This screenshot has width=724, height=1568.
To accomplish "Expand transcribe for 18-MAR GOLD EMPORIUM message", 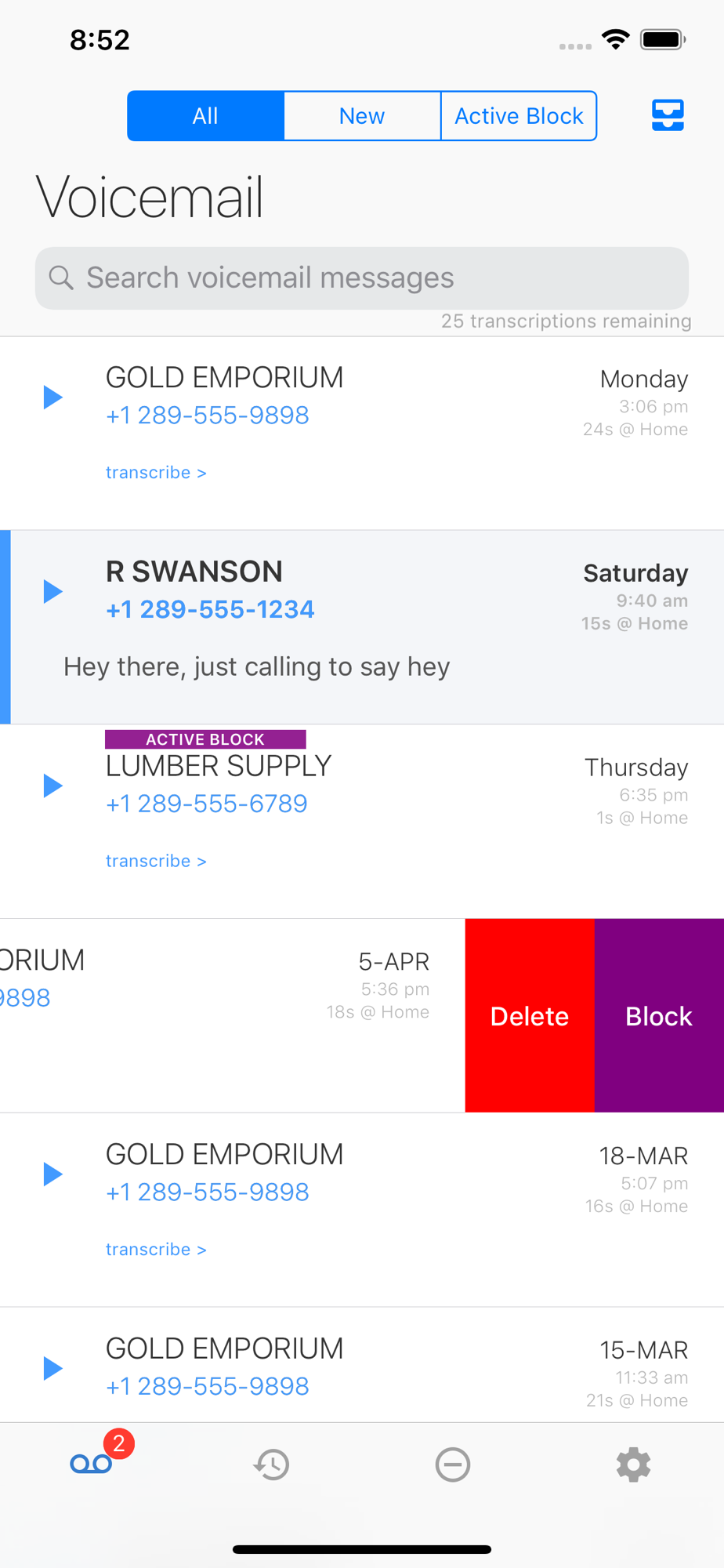I will (156, 1250).
